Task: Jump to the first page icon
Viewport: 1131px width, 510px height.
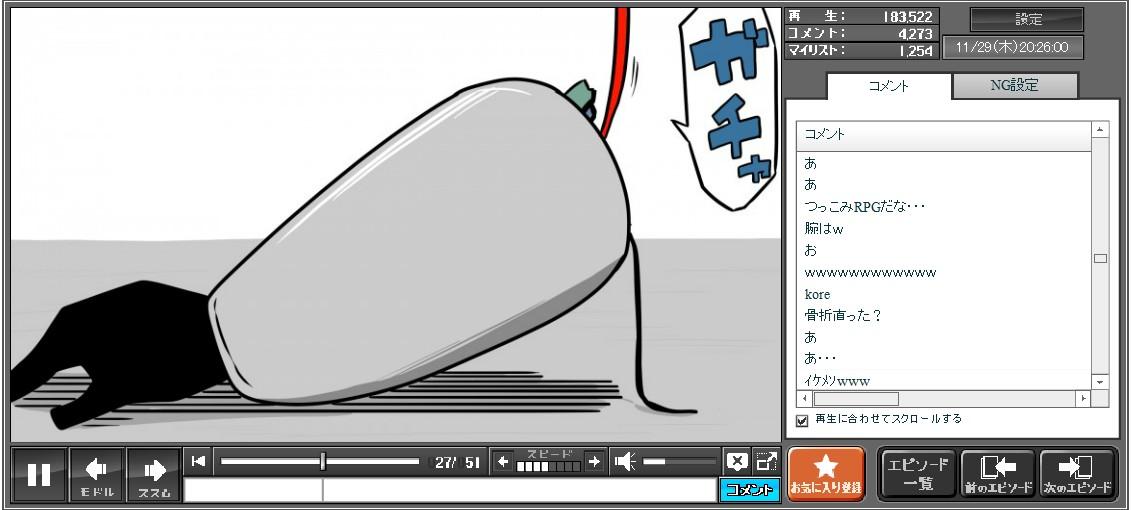Action: tap(198, 461)
